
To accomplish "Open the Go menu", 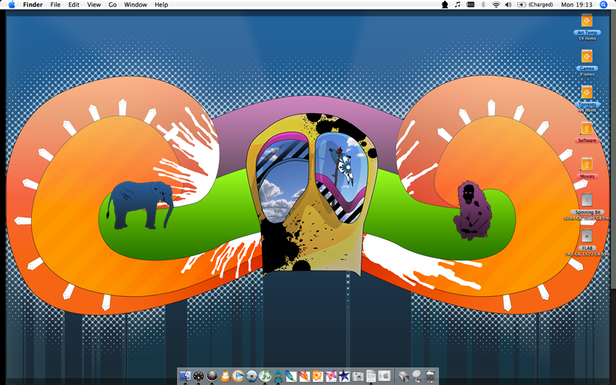I will [113, 5].
